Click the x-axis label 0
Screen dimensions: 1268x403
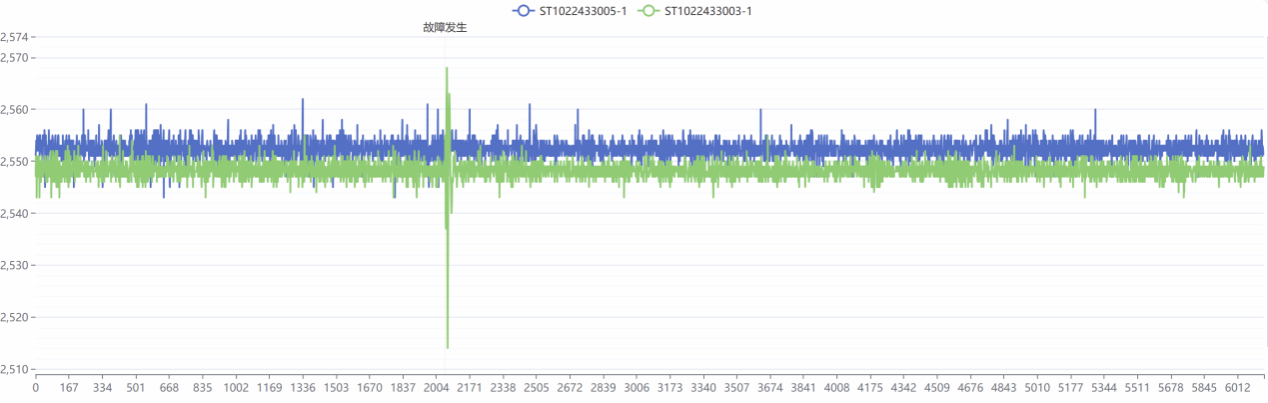pyautogui.click(x=36, y=388)
